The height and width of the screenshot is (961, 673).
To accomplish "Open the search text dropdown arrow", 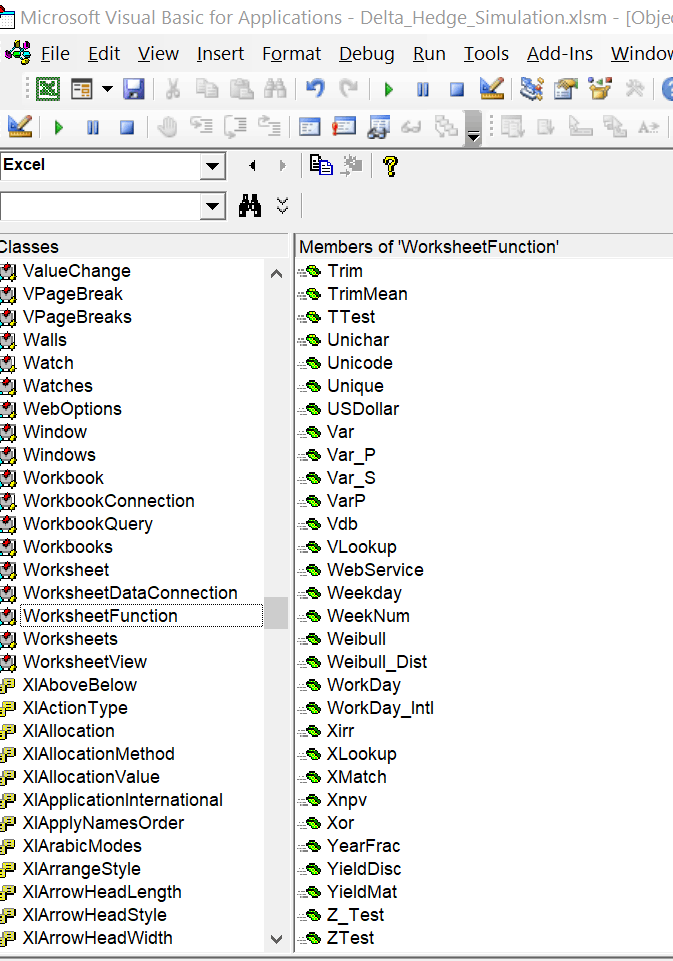I will point(213,206).
